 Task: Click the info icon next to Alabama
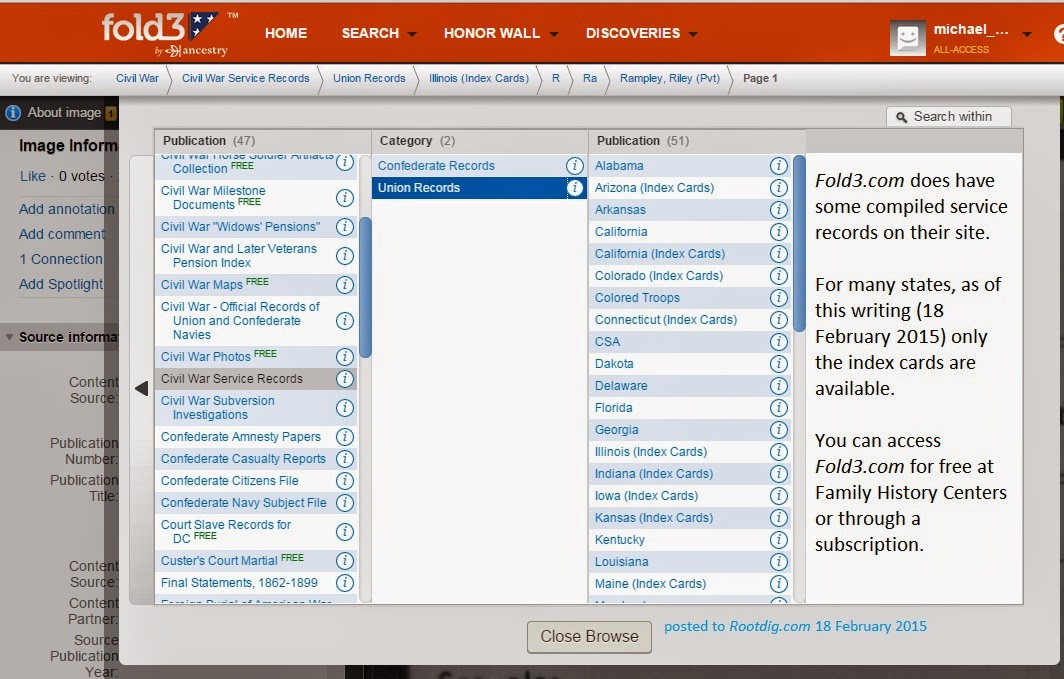[778, 166]
